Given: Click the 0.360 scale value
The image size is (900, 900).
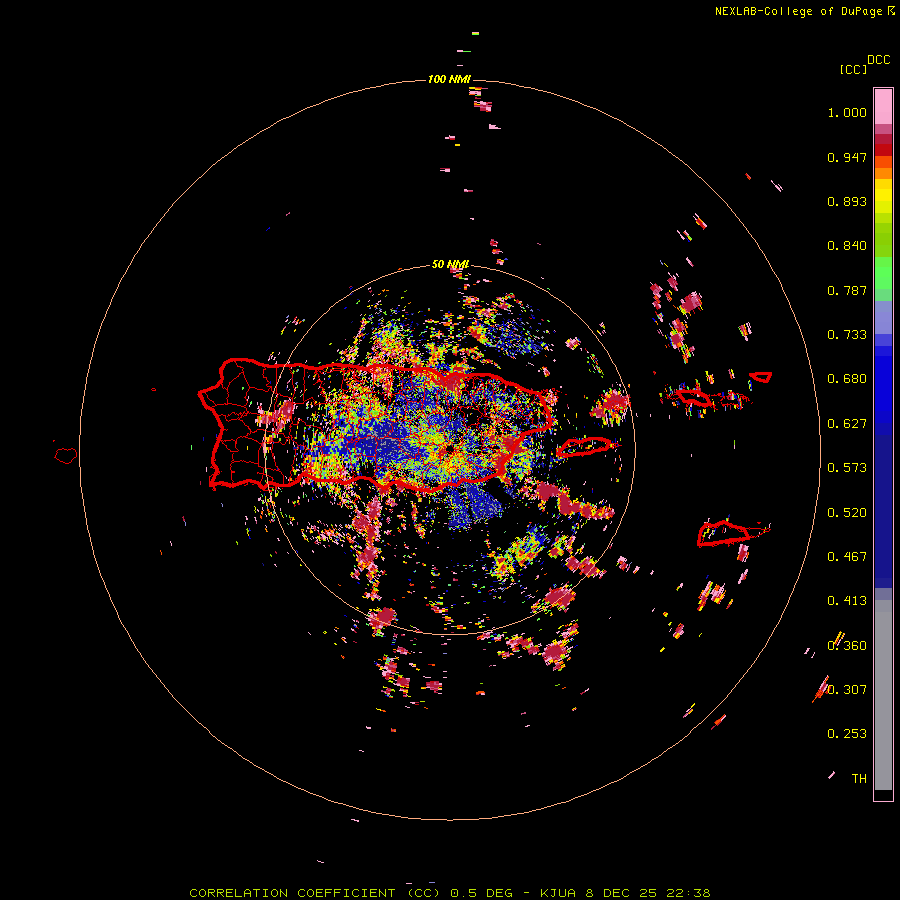Looking at the screenshot, I should pos(847,646).
